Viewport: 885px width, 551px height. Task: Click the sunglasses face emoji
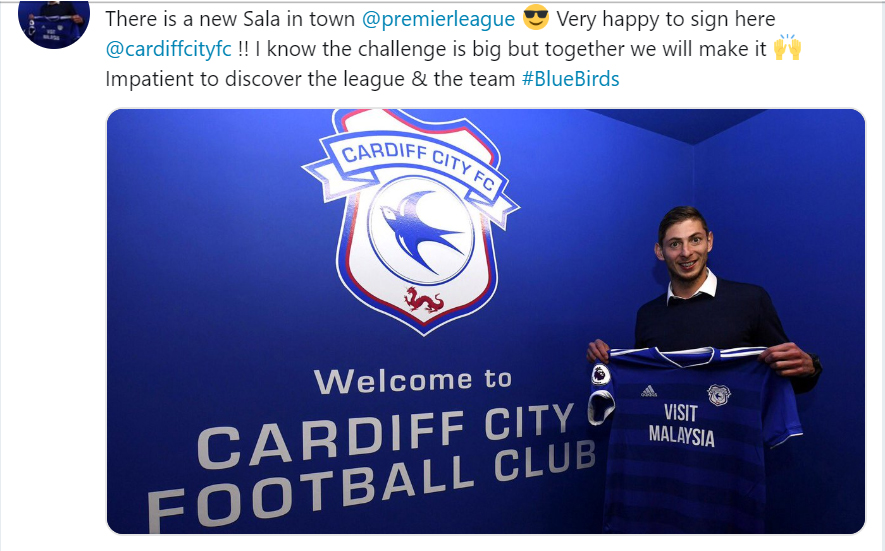536,18
